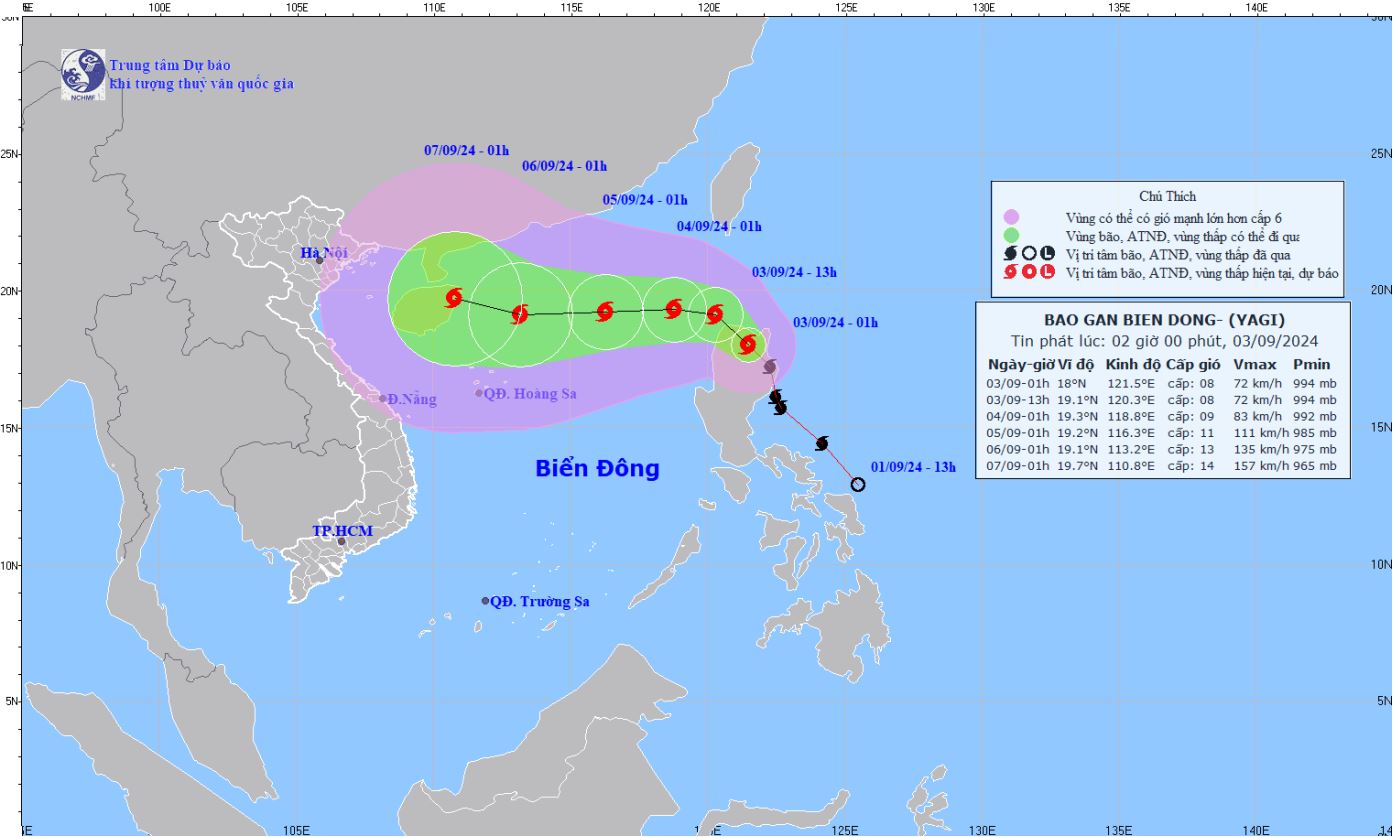The image size is (1394, 837).
Task: Click the greyed past storm symbol inside purple zone
Action: 769,366
